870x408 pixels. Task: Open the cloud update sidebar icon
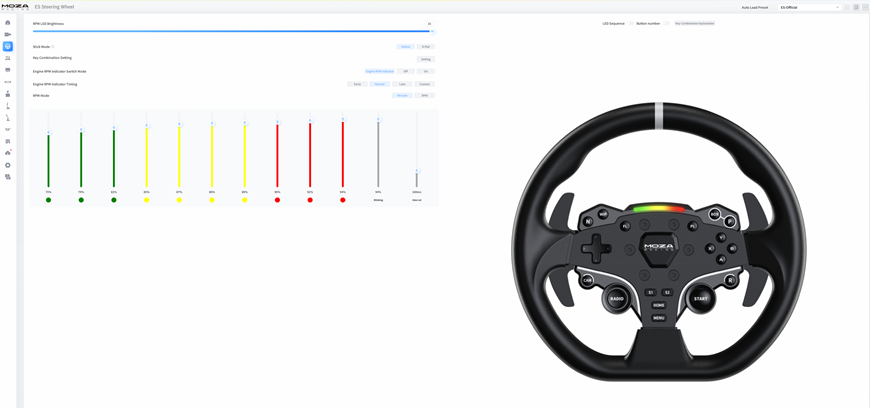(8, 153)
